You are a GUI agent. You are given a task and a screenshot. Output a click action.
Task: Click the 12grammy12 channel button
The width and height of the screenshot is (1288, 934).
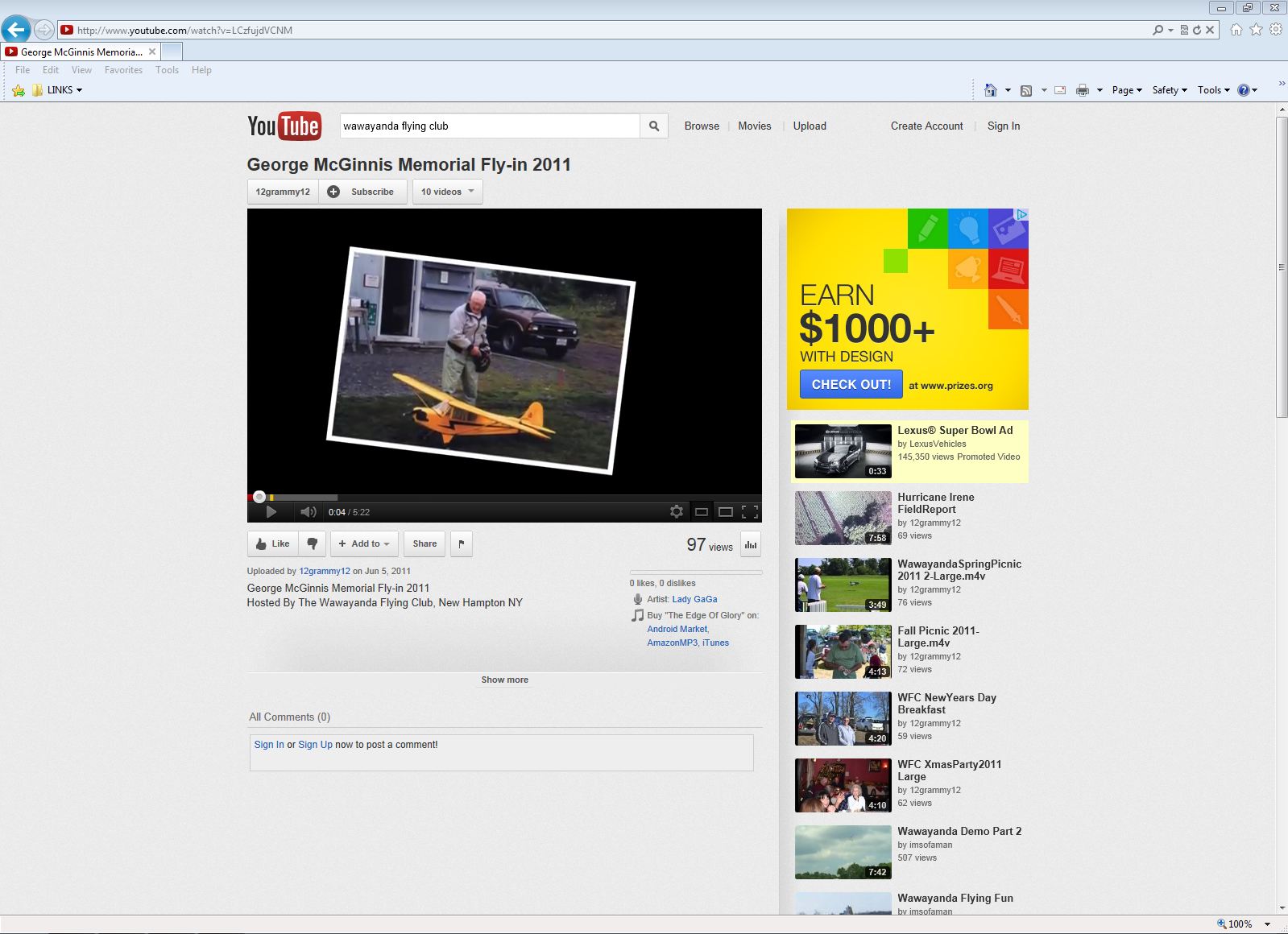(283, 192)
